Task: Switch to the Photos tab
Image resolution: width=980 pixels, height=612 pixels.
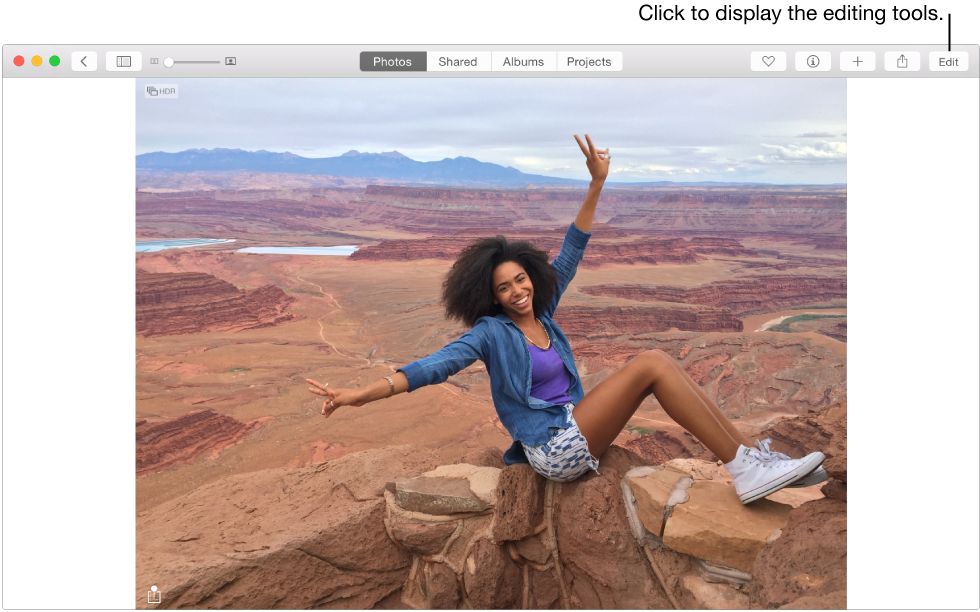Action: tap(392, 61)
